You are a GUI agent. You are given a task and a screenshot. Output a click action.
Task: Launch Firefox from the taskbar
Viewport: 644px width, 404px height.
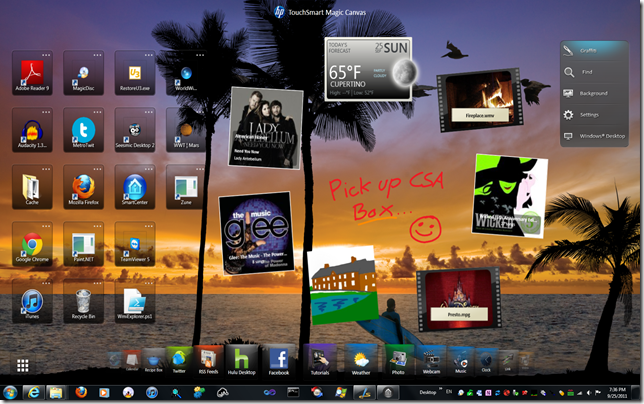81,393
